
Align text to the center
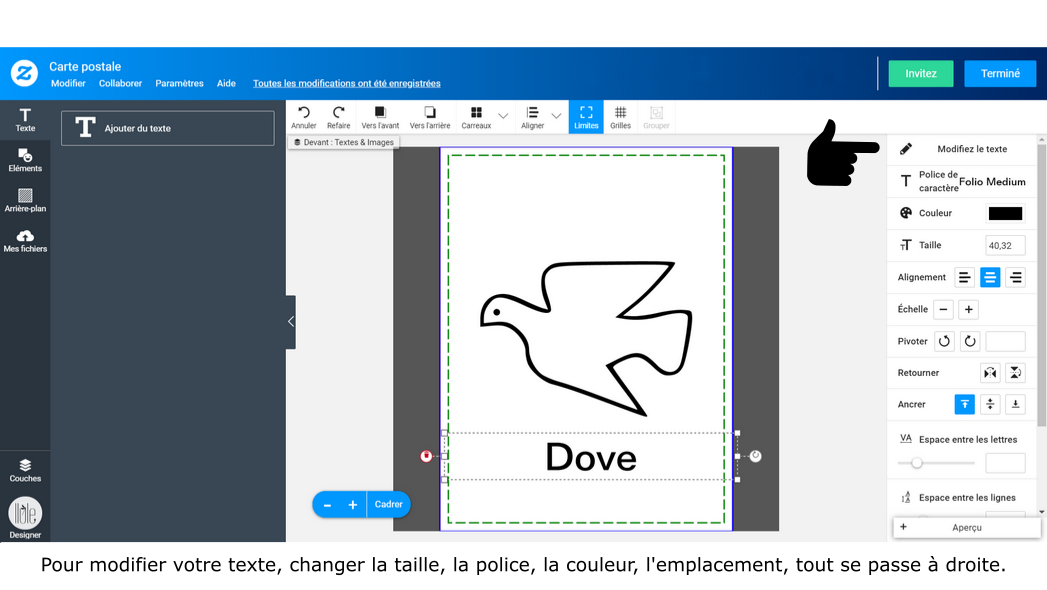[x=990, y=278]
